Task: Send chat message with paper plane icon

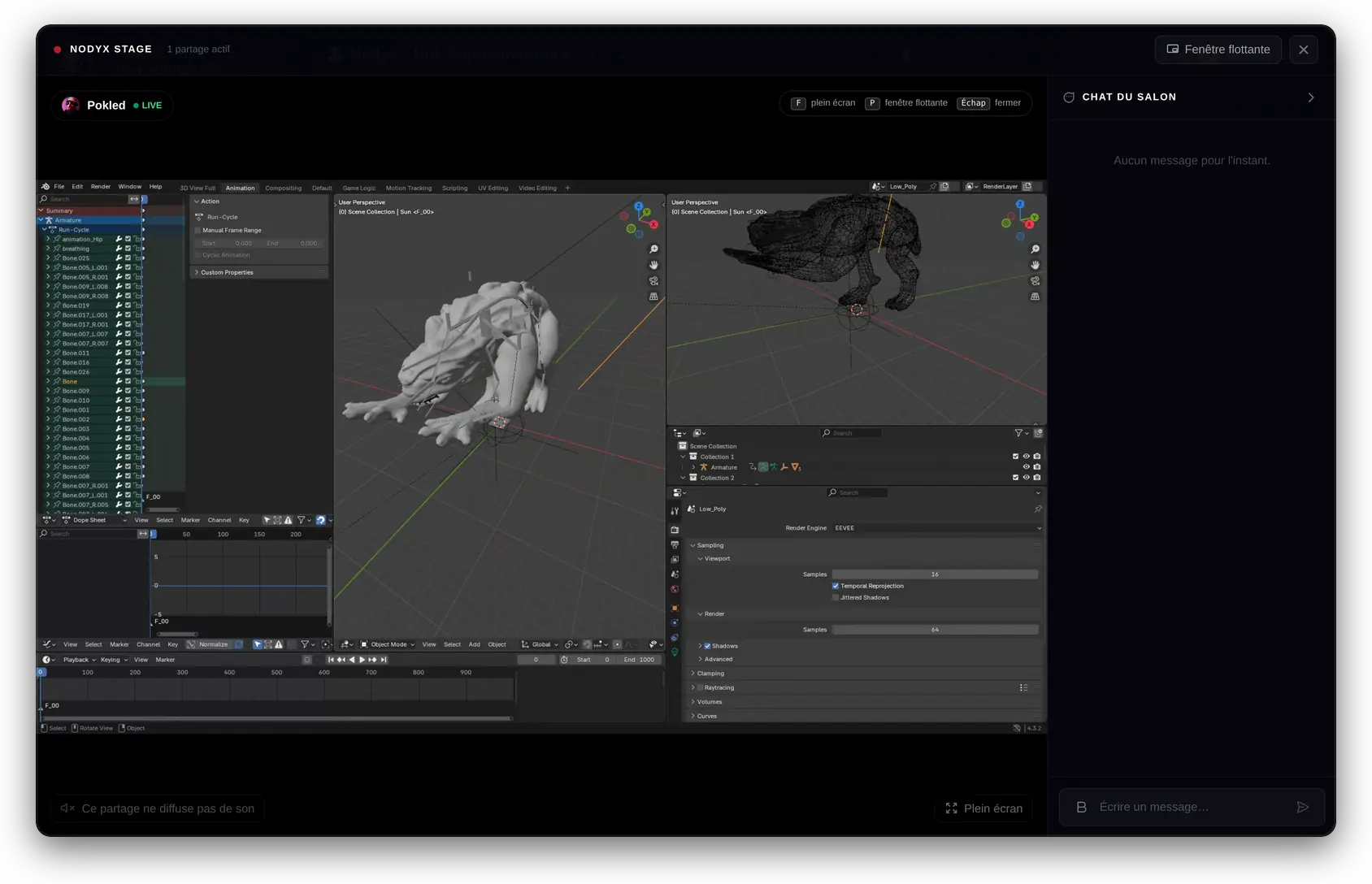Action: [1302, 807]
